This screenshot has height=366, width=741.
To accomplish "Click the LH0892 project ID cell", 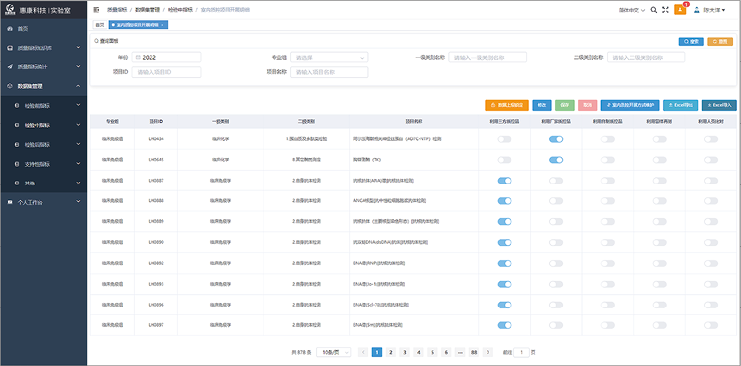I will point(156,262).
